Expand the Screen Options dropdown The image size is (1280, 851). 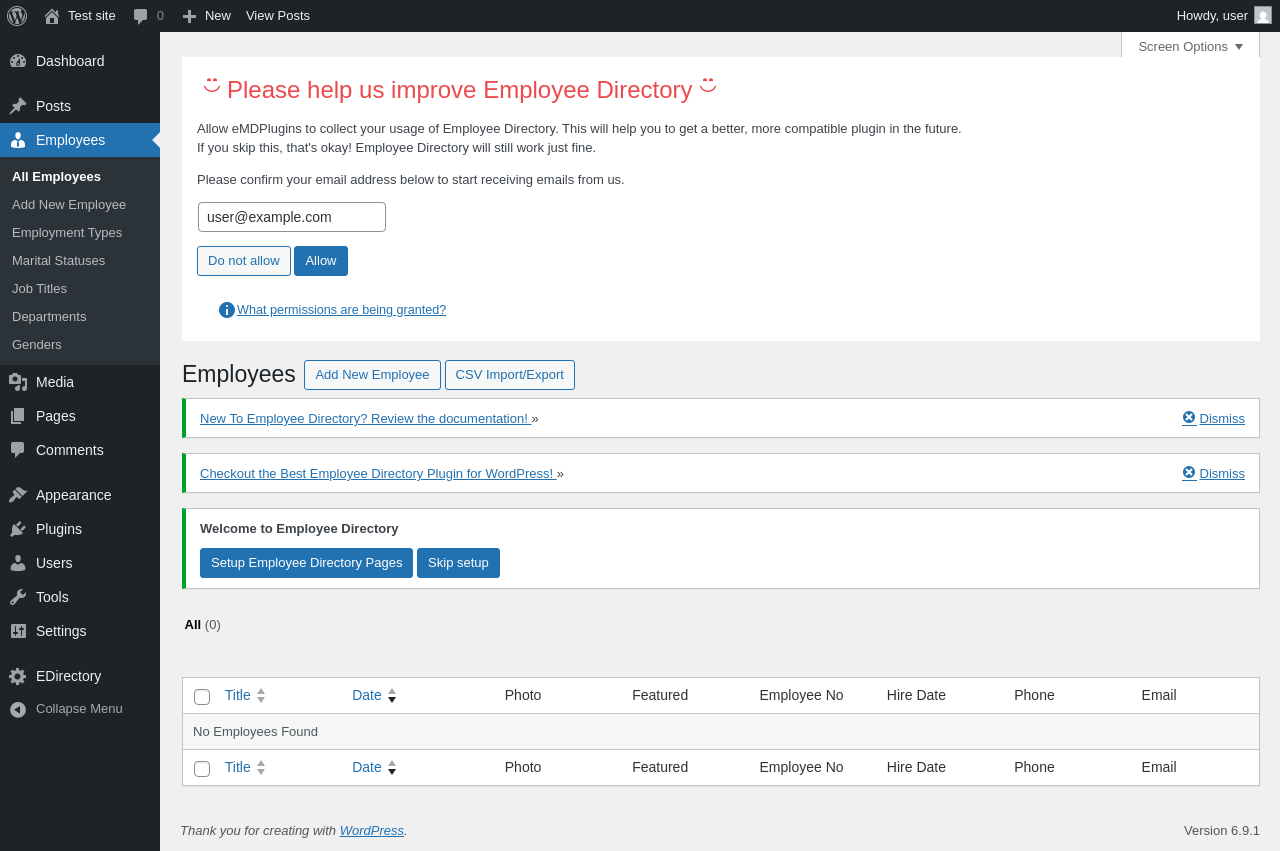[x=1190, y=46]
